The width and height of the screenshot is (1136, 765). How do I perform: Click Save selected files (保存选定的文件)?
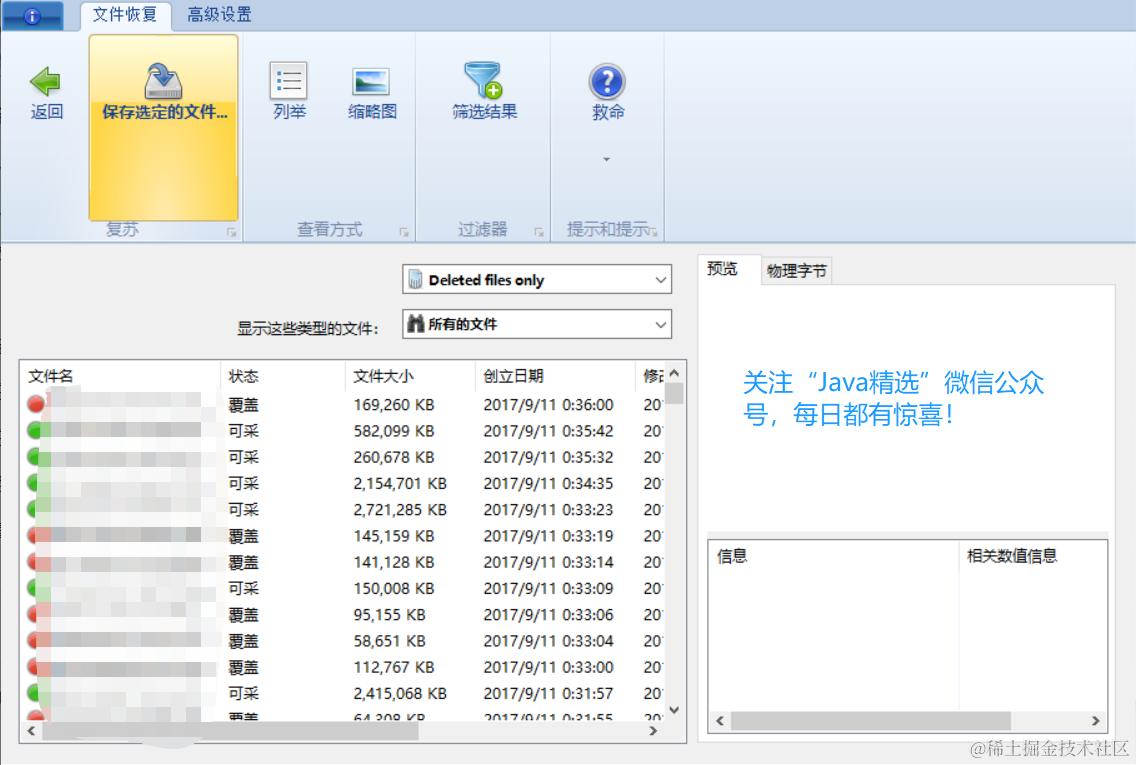point(164,128)
